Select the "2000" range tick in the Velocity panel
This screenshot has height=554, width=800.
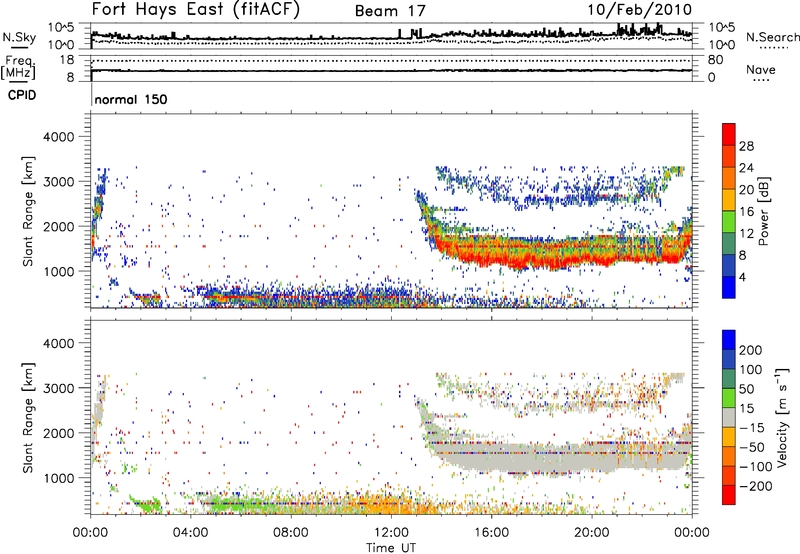58,433
